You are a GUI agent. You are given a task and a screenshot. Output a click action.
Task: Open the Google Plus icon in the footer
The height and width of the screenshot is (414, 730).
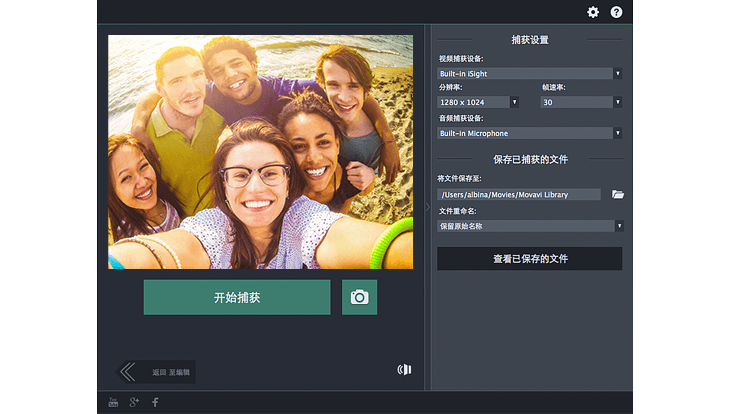point(134,402)
